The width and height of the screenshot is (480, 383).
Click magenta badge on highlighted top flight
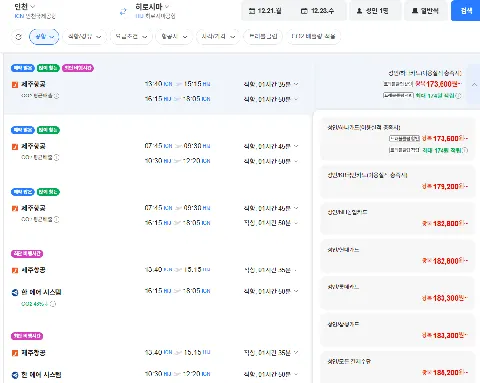click(x=78, y=68)
